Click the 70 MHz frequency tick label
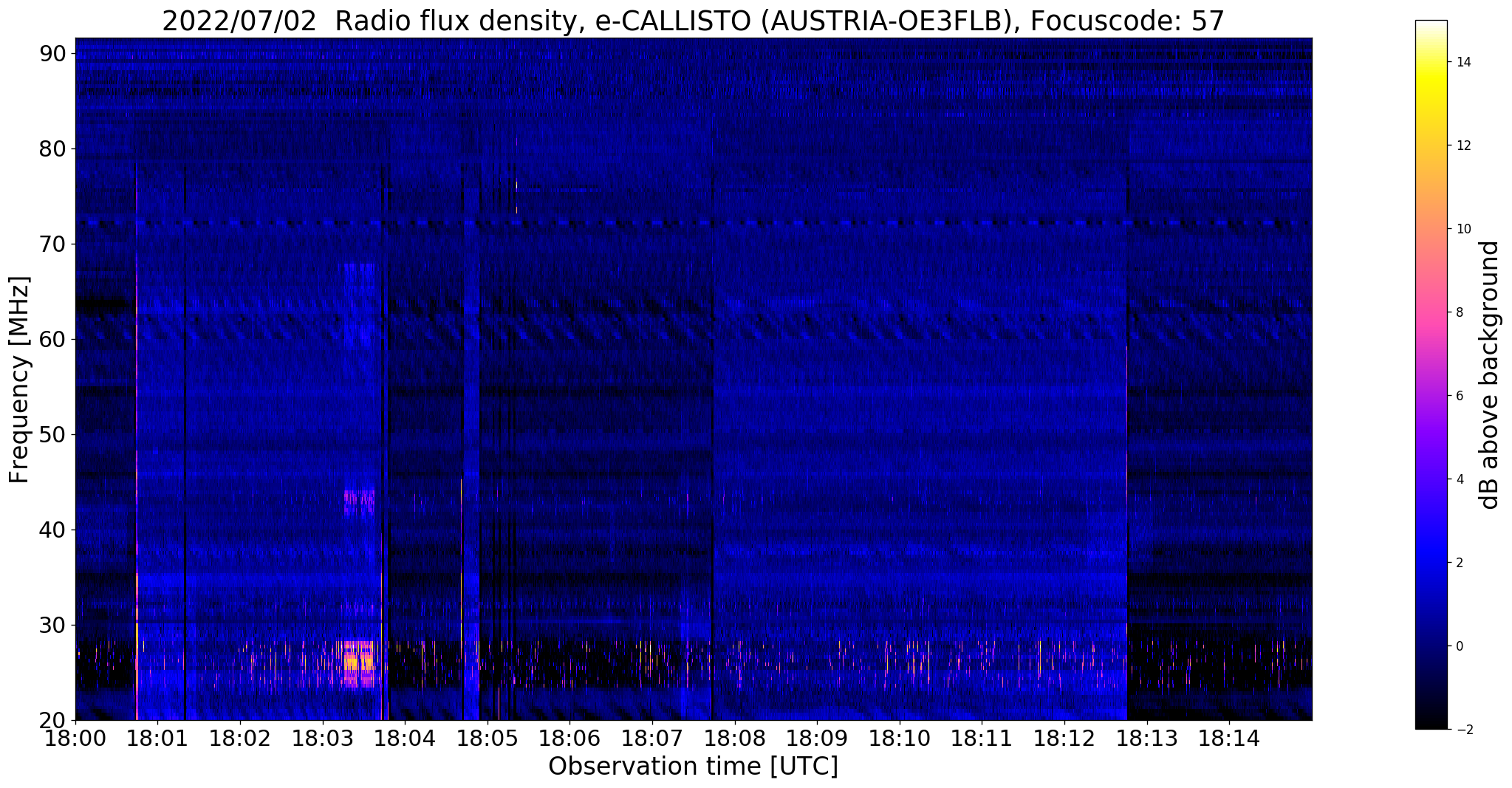This screenshot has height=788, width=1512. (x=52, y=244)
